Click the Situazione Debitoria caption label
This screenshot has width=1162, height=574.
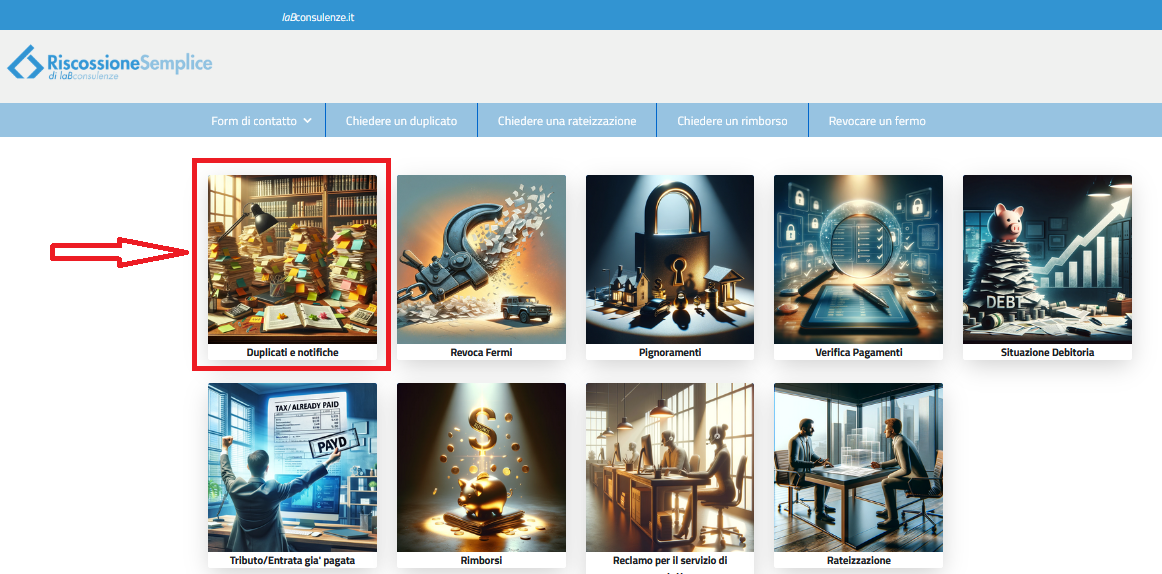pos(1047,353)
